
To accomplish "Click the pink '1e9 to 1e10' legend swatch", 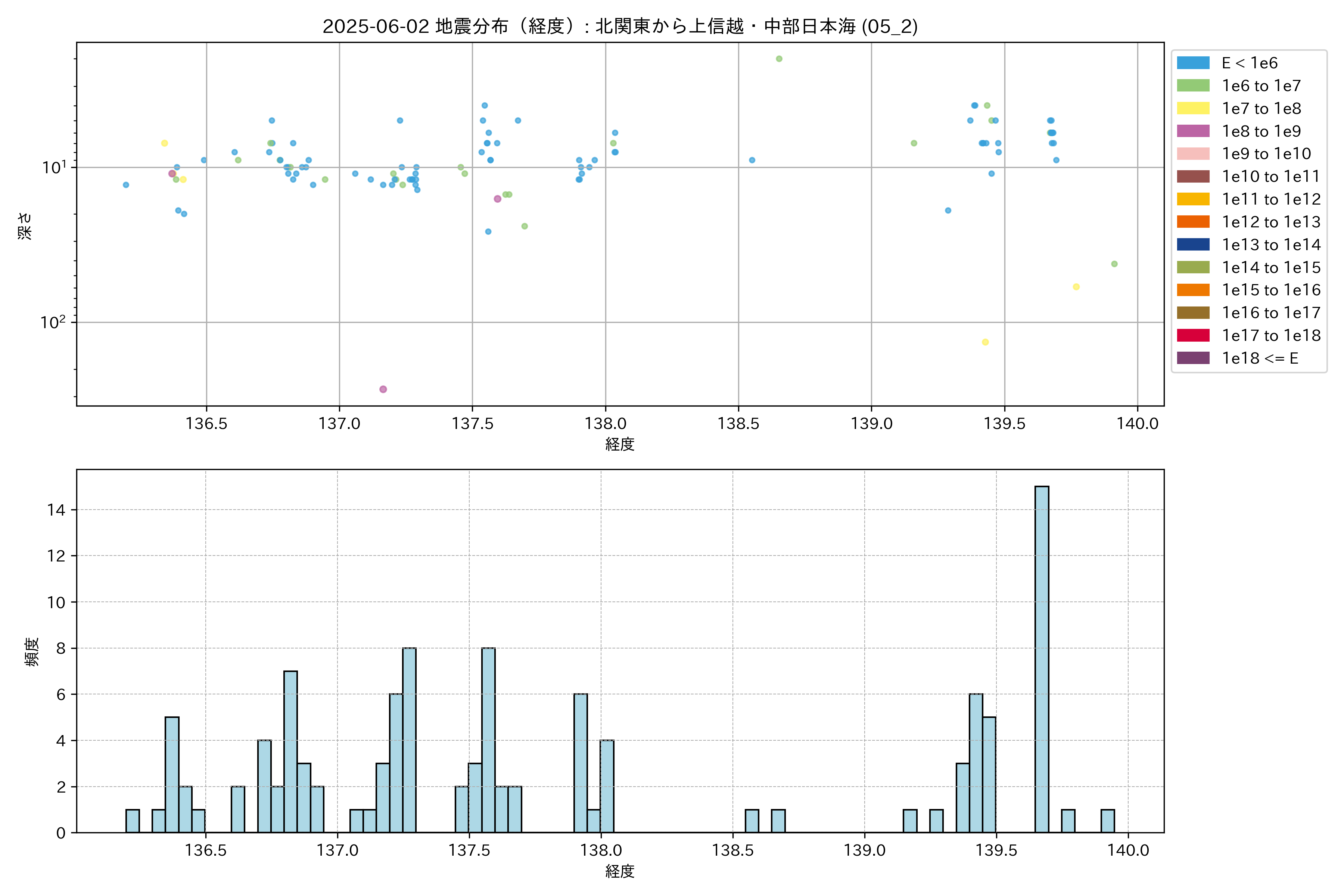I will click(1192, 154).
